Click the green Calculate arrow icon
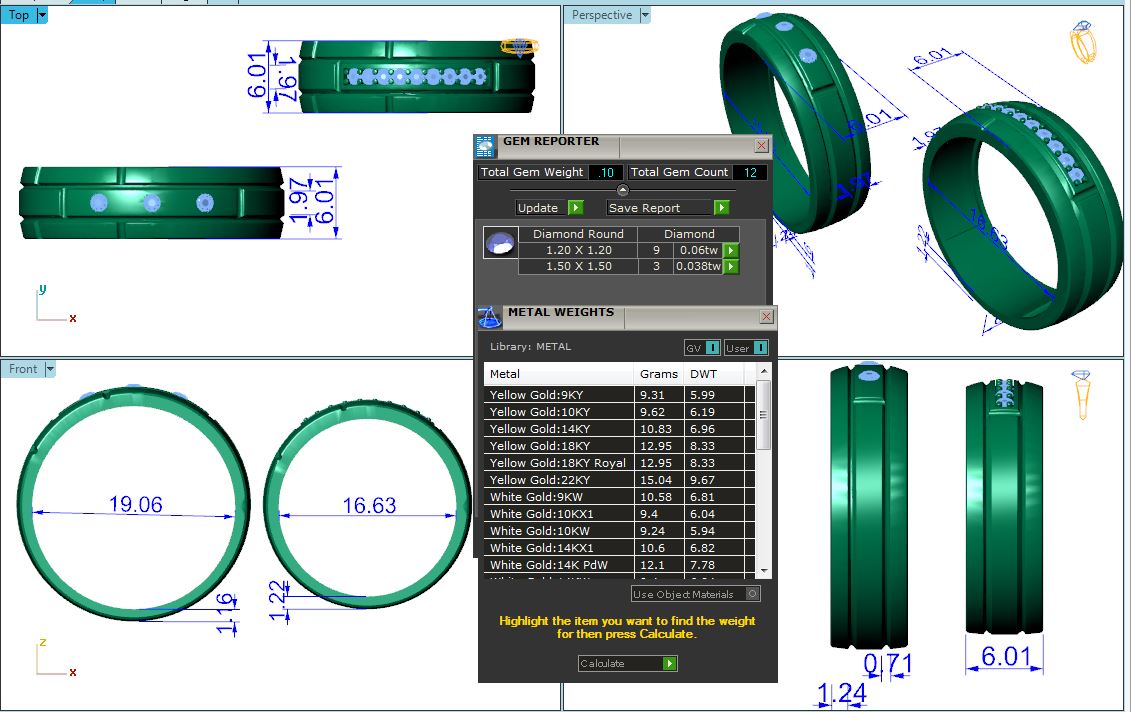The image size is (1131, 712). pos(670,663)
